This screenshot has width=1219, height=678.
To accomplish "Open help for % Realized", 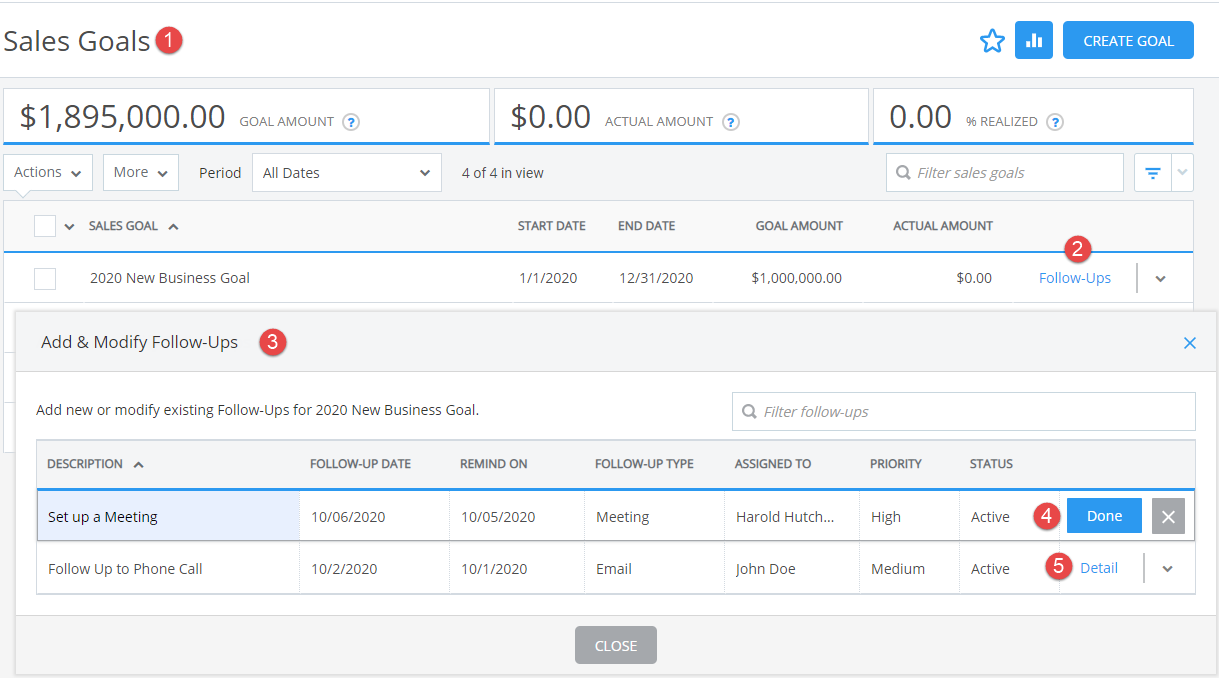I will tap(1055, 122).
